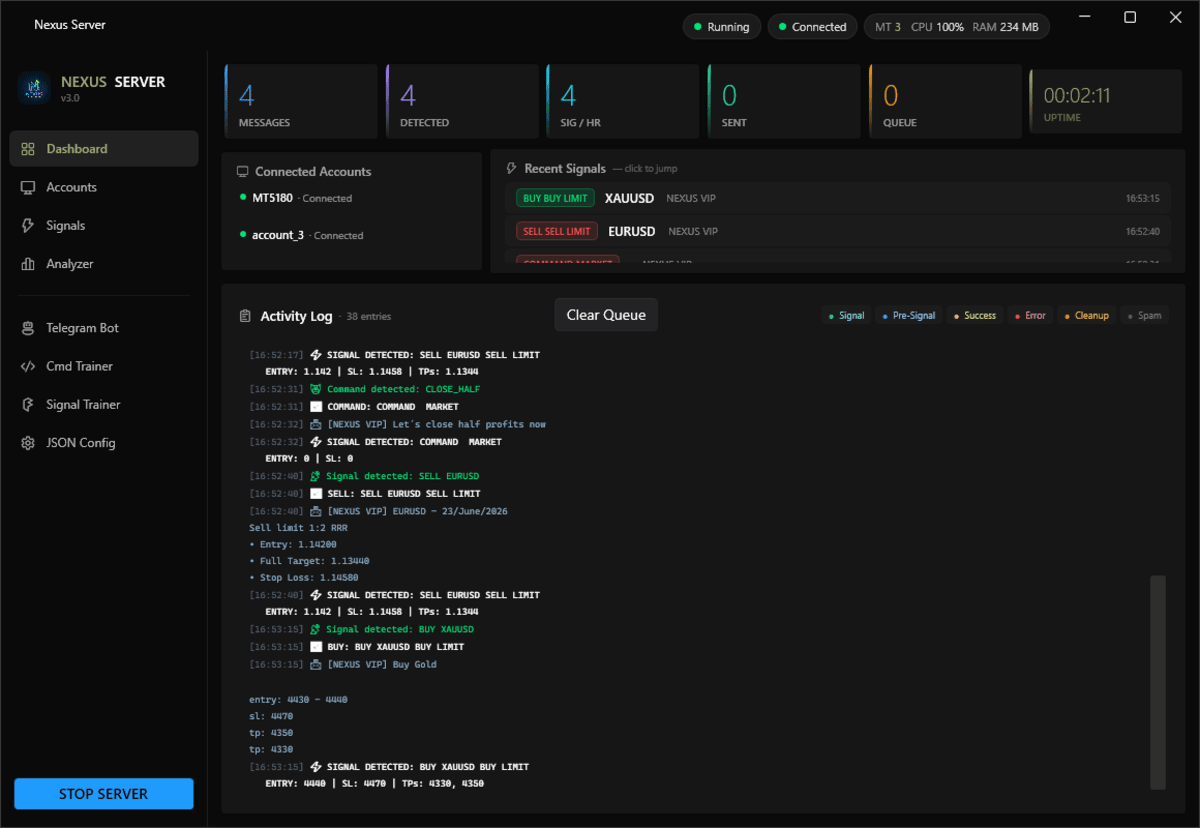The image size is (1200, 828).
Task: Click the Connected Accounts monitor icon
Action: coord(243,172)
